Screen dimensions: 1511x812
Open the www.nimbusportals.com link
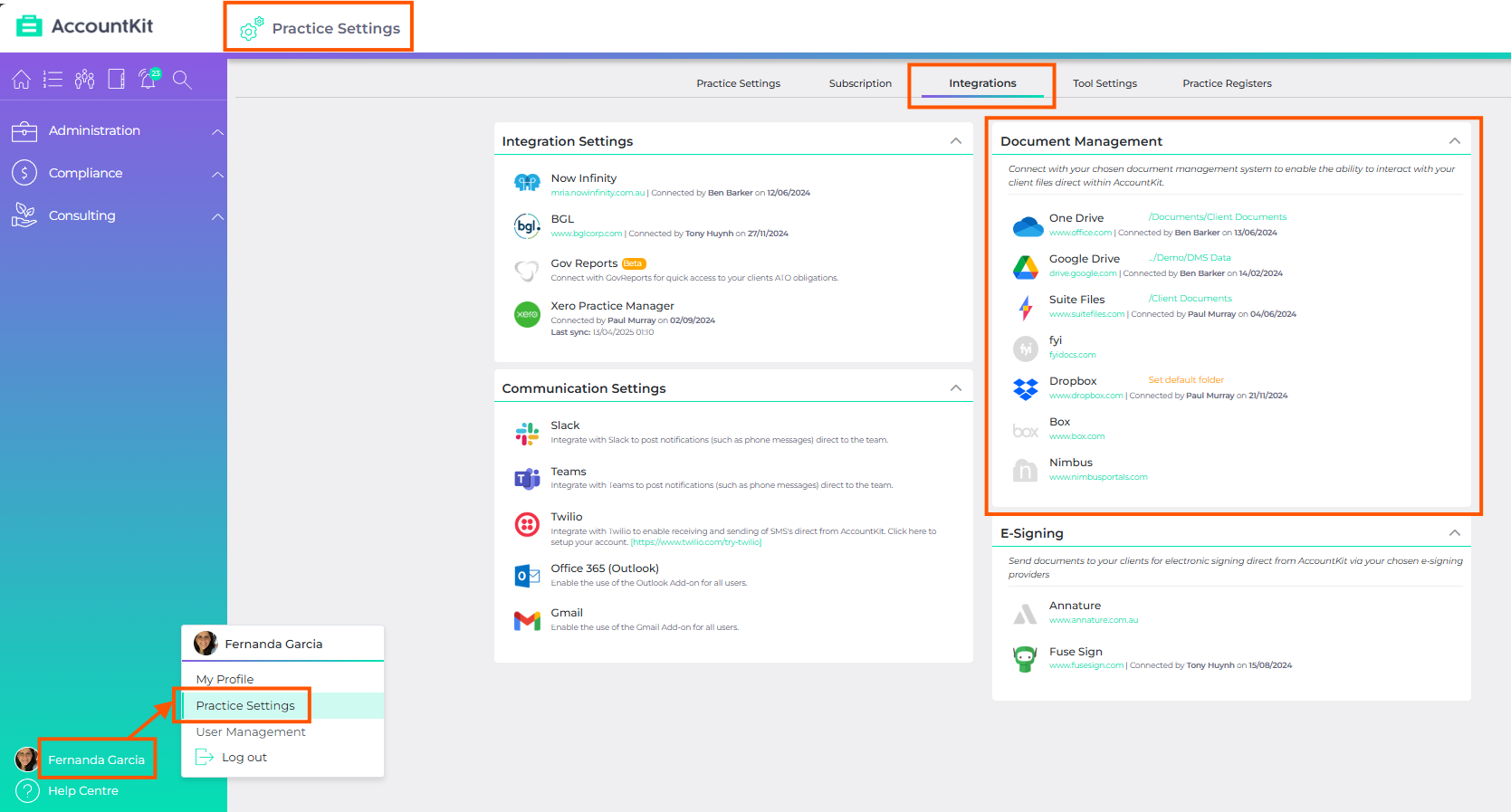point(1098,477)
